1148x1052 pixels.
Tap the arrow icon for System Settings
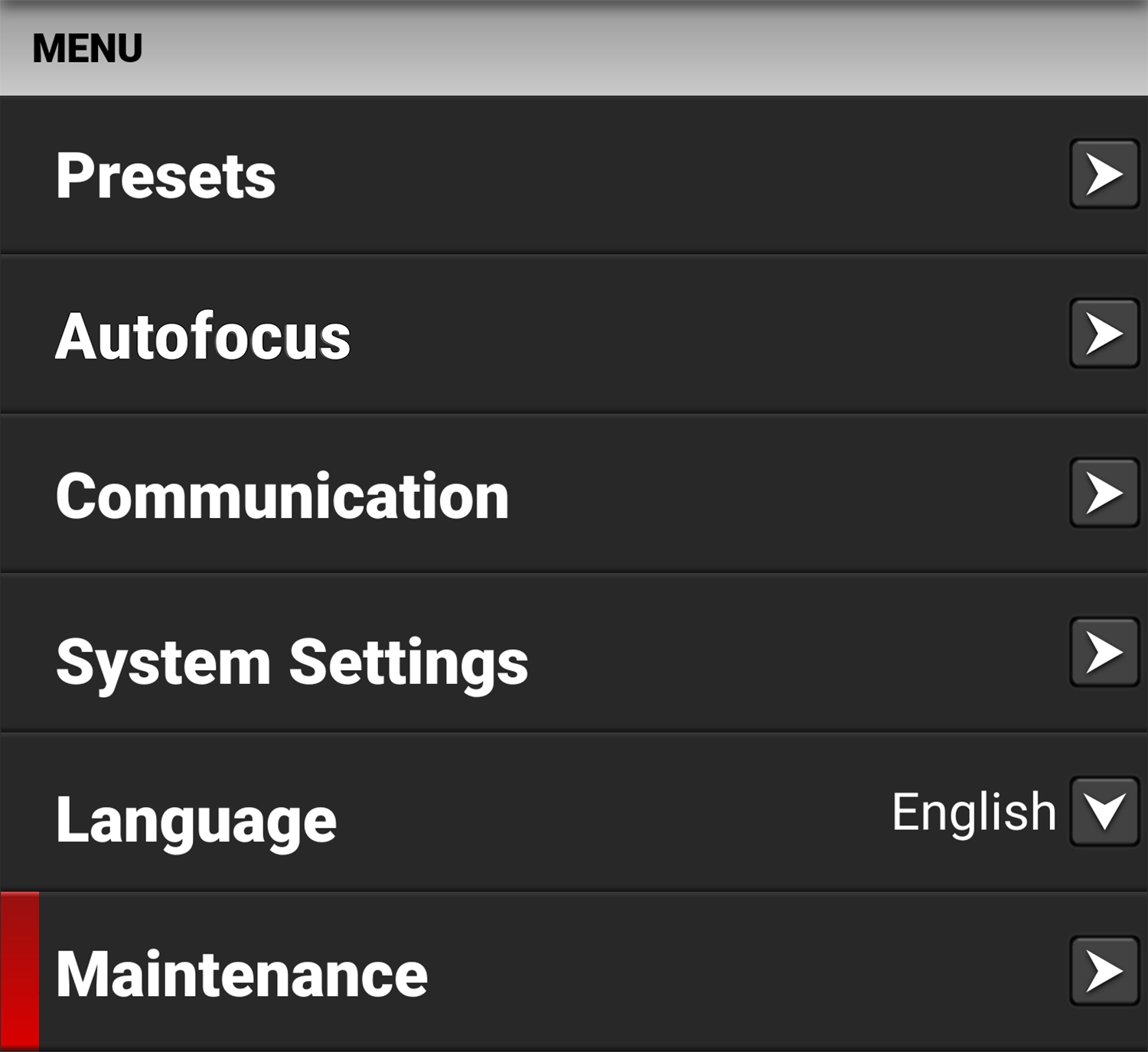[x=1104, y=653]
